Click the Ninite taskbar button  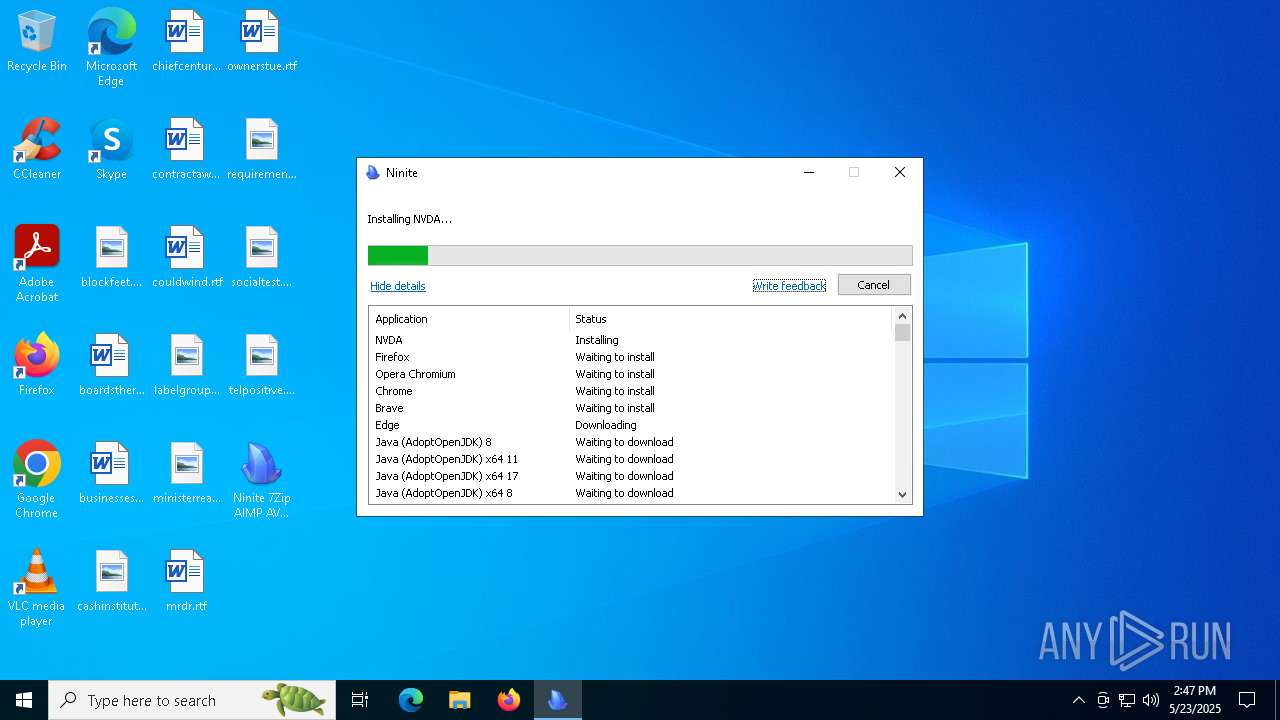tap(558, 700)
